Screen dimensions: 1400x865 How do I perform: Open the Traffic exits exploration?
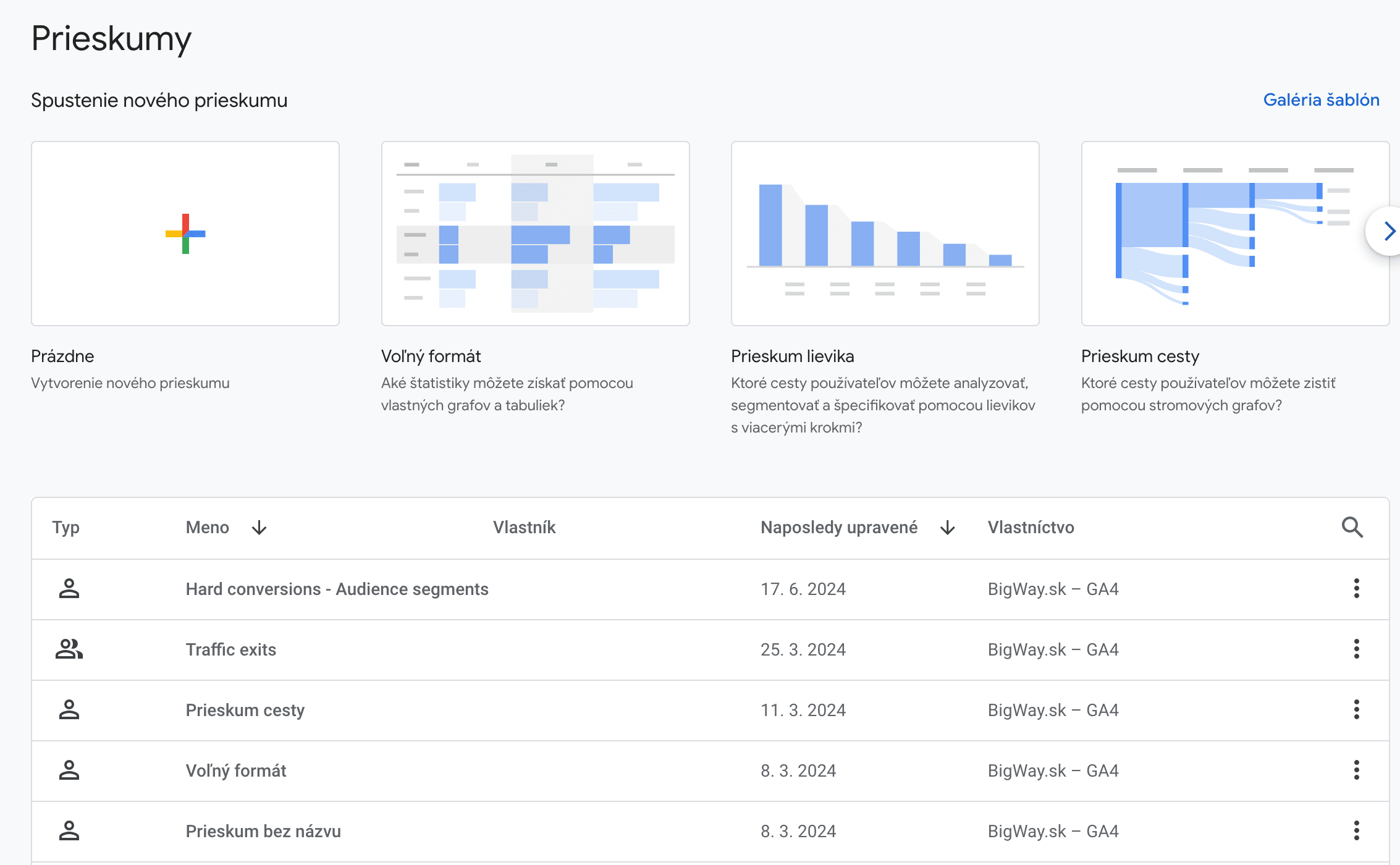[x=230, y=649]
